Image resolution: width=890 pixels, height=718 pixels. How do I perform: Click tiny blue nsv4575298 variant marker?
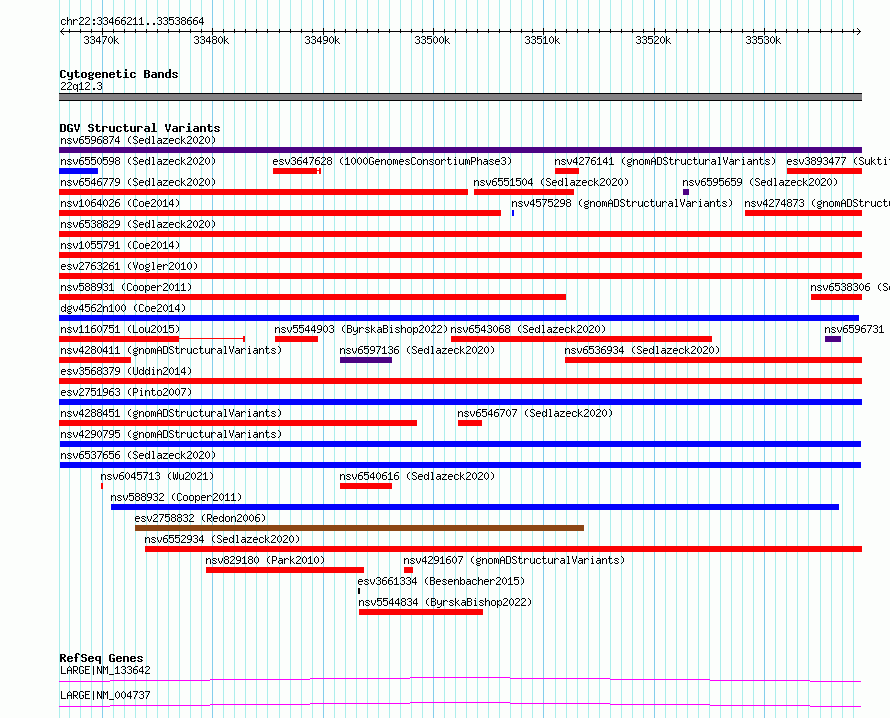click(513, 213)
